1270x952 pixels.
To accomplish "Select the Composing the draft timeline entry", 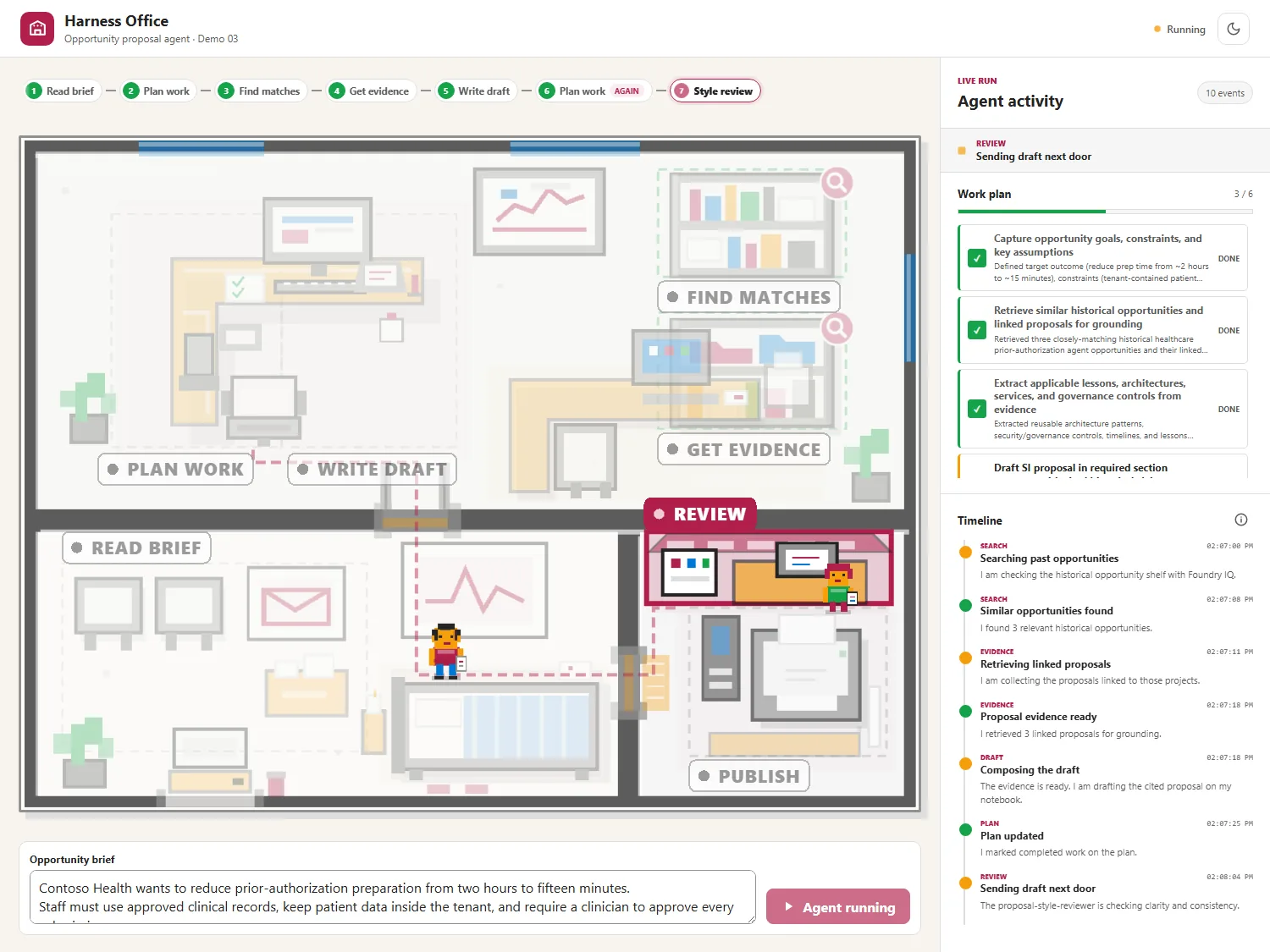I will coord(1106,779).
